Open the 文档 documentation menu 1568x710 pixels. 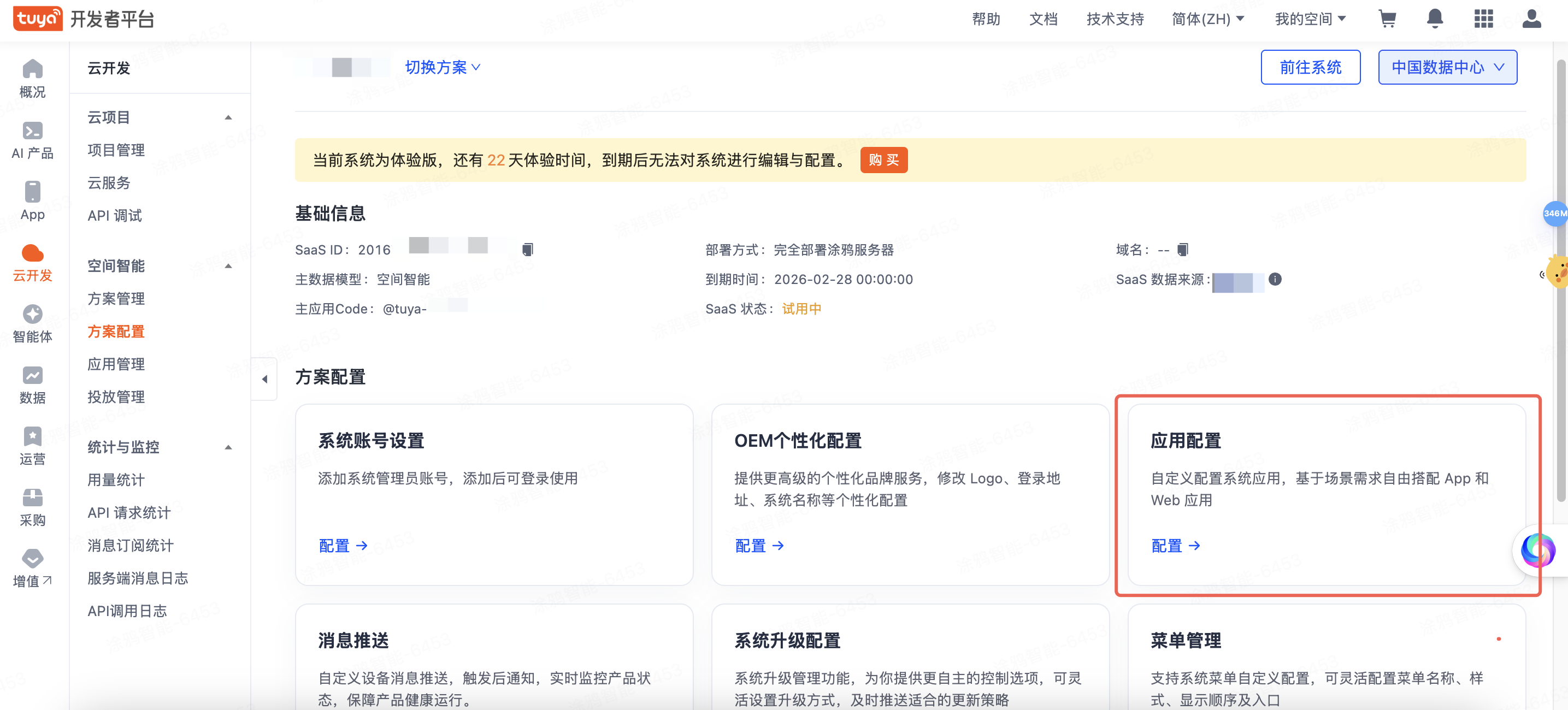pyautogui.click(x=1043, y=19)
